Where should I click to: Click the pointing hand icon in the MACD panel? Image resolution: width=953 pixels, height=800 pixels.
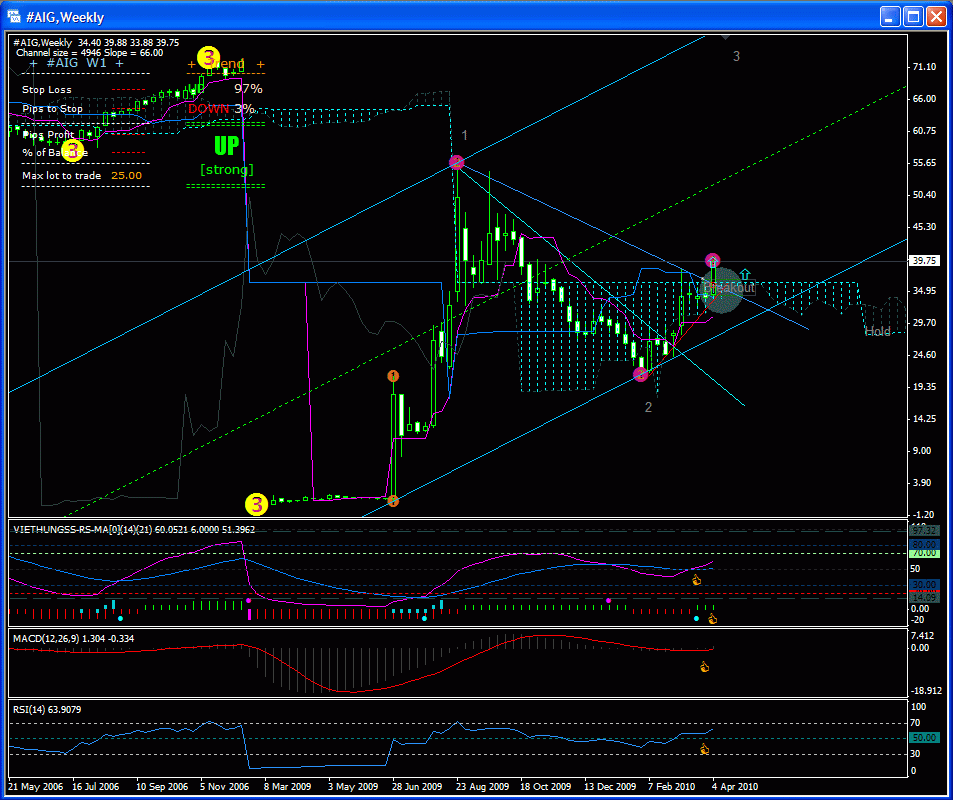click(704, 667)
